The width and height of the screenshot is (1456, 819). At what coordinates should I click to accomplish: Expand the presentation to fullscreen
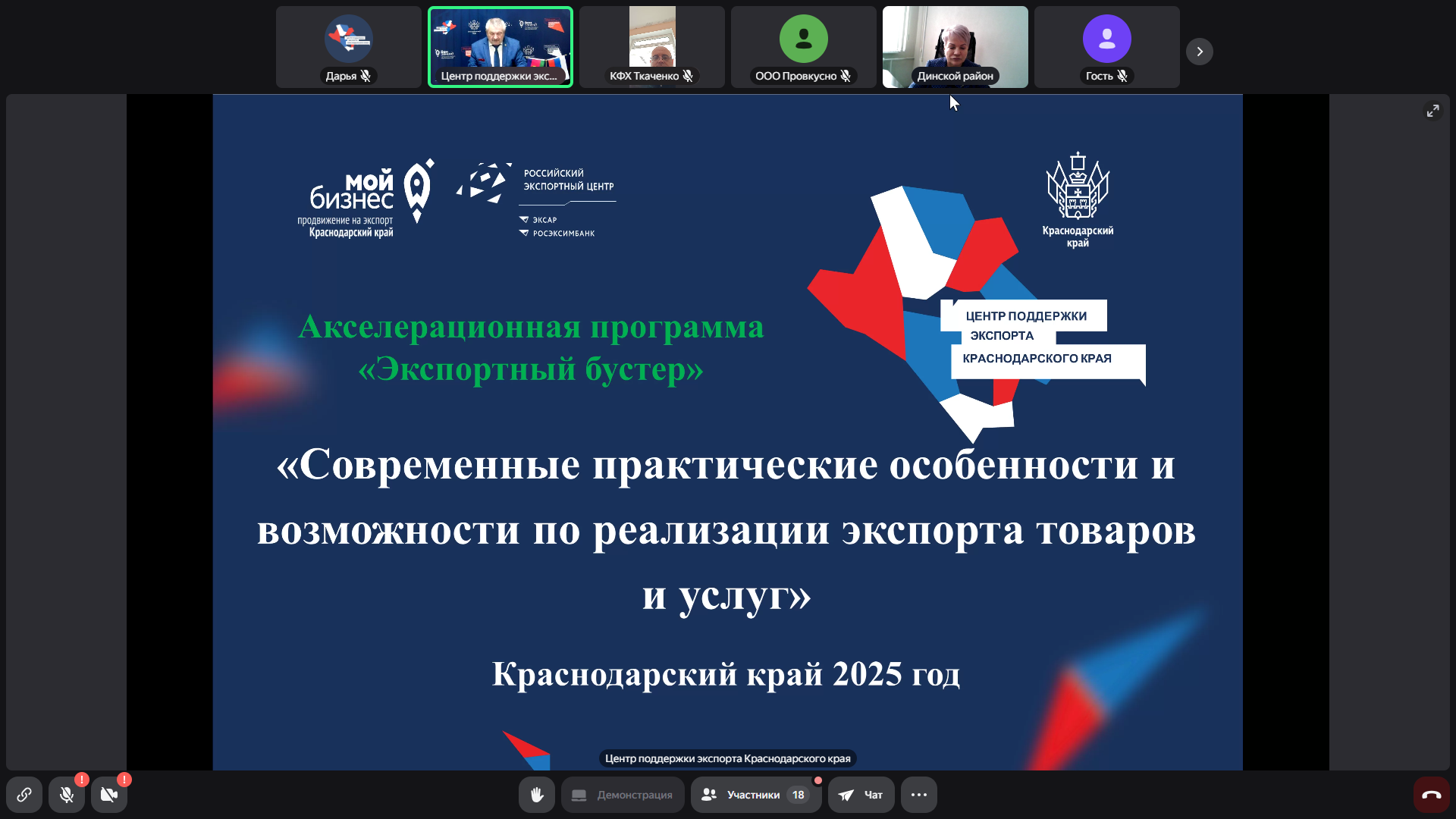(1432, 111)
